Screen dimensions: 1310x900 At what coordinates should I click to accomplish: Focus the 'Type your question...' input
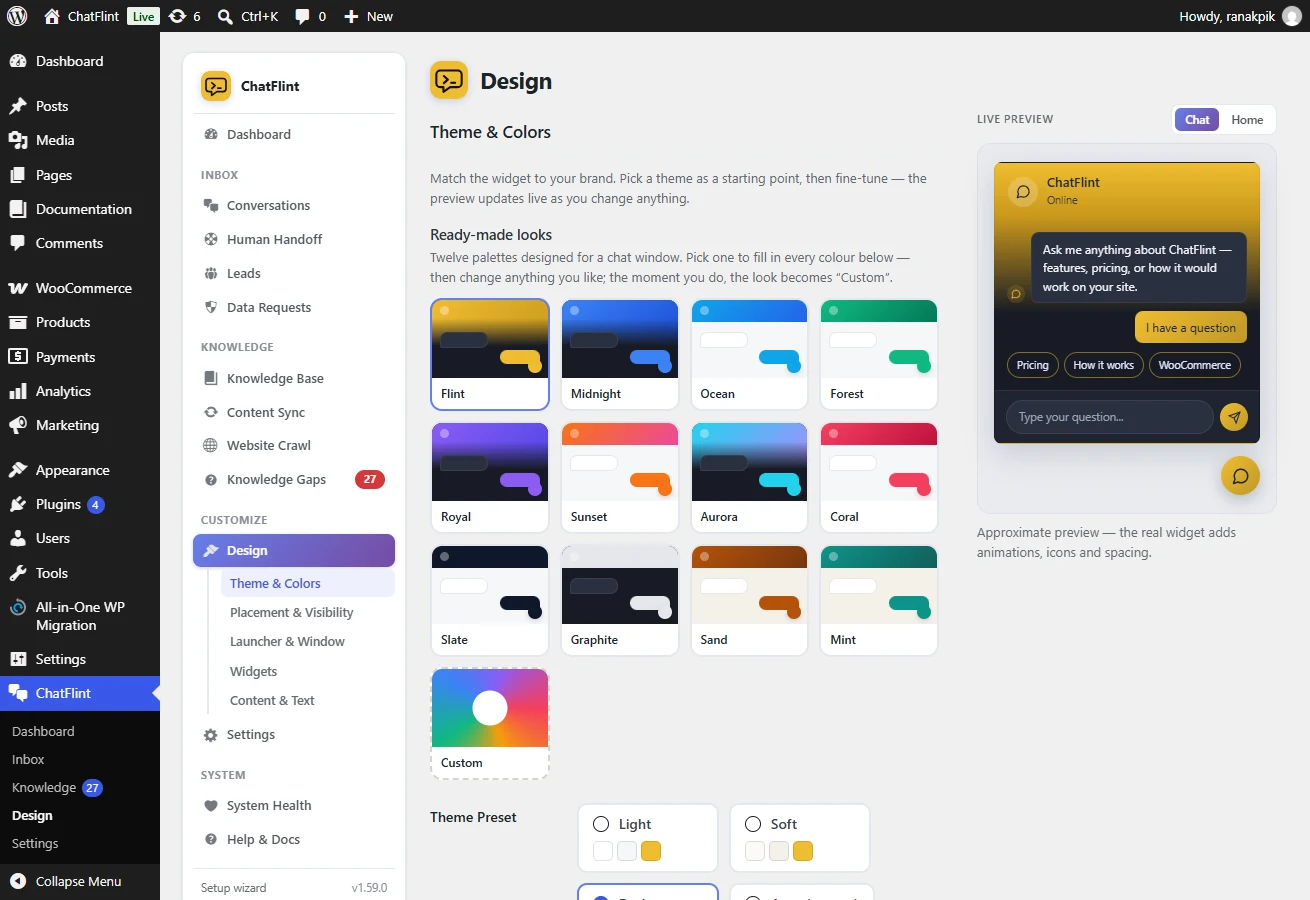point(1109,417)
